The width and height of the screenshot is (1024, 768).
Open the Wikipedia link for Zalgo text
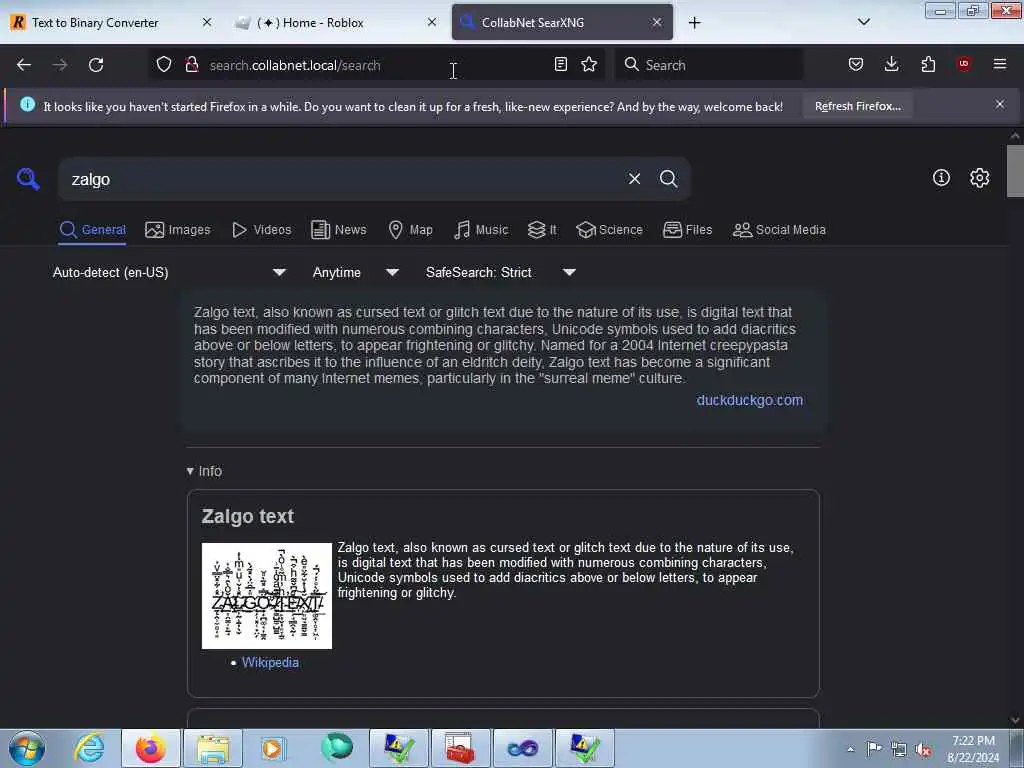[270, 662]
